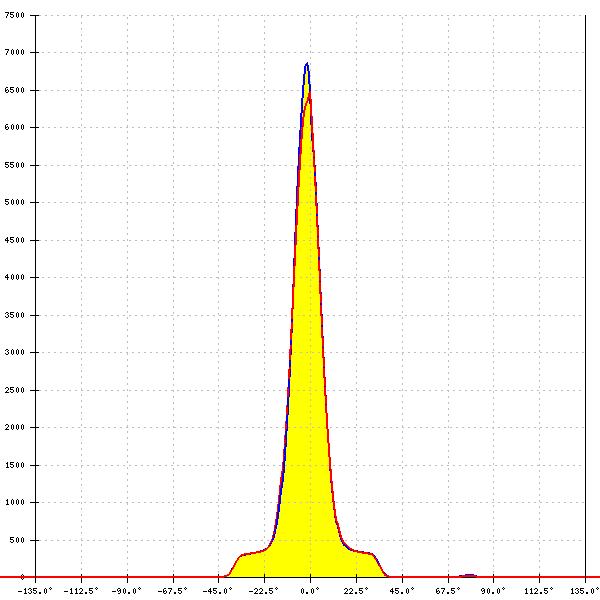Click the 6500 y-axis label

[x=15, y=90]
